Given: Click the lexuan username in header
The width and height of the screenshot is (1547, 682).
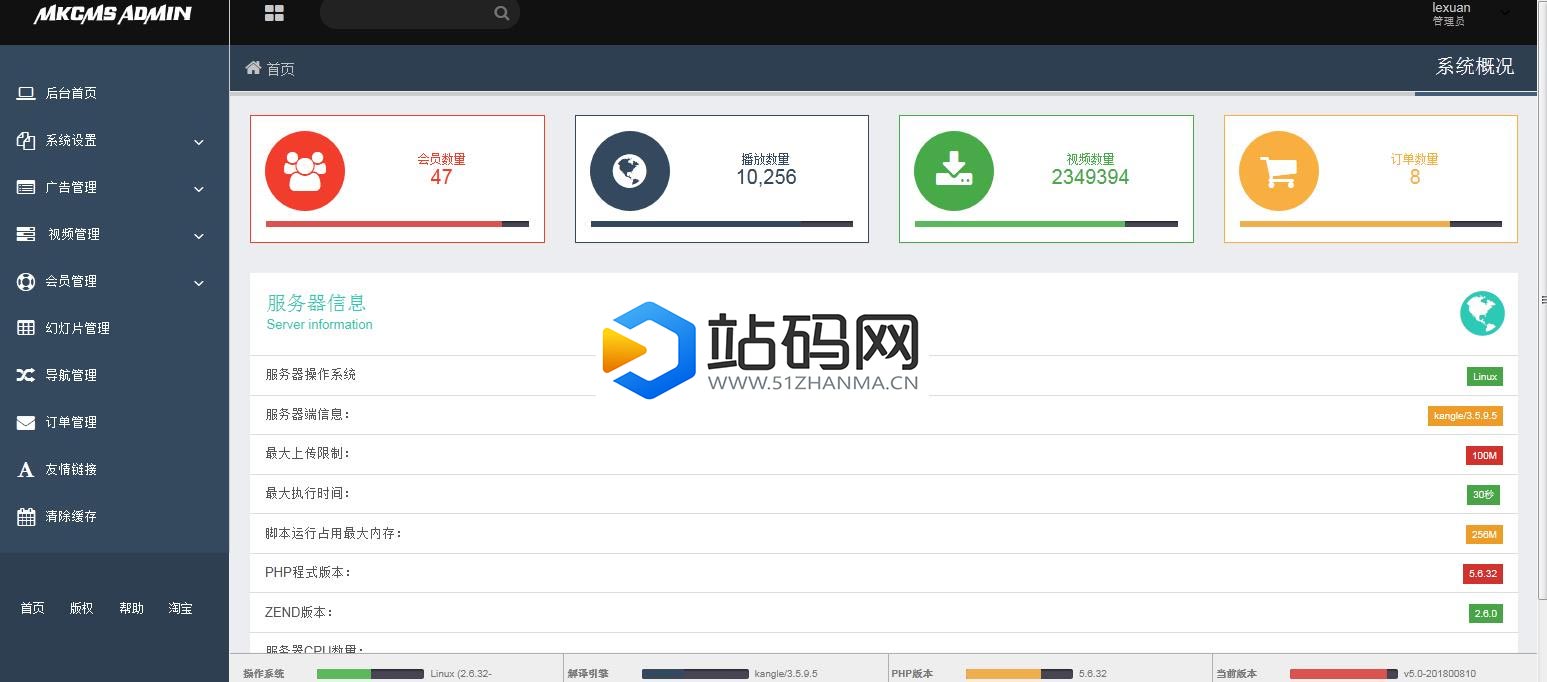Looking at the screenshot, I should click(x=1451, y=7).
